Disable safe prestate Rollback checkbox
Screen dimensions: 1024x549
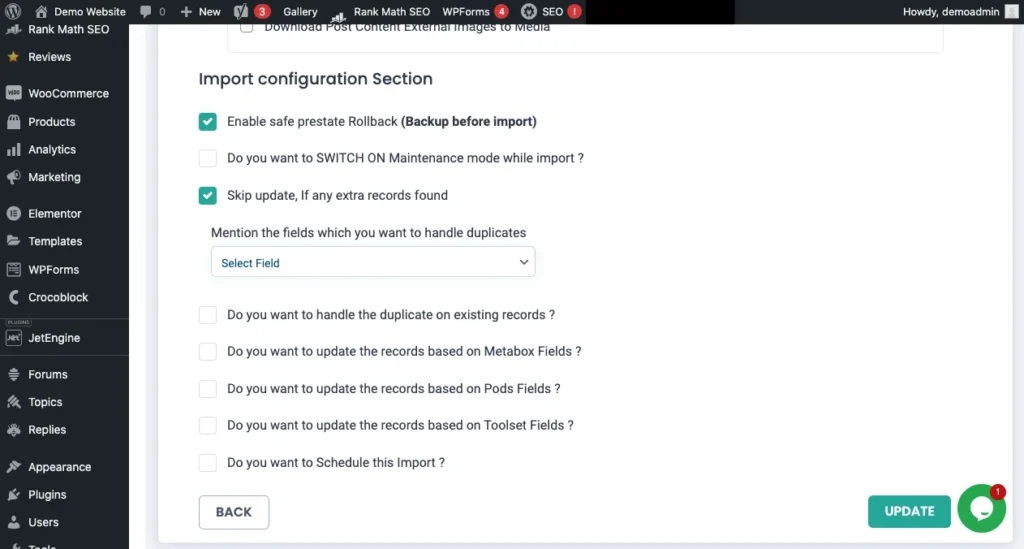208,122
